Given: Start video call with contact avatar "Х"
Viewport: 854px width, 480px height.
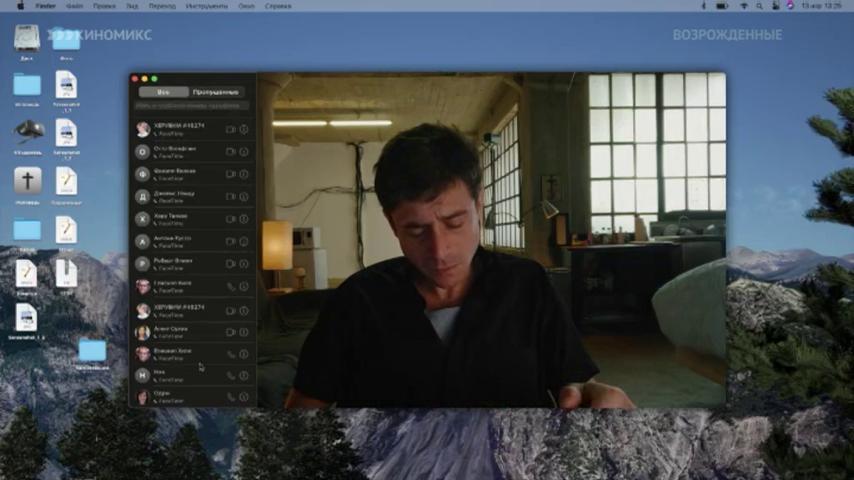Looking at the screenshot, I should point(230,219).
